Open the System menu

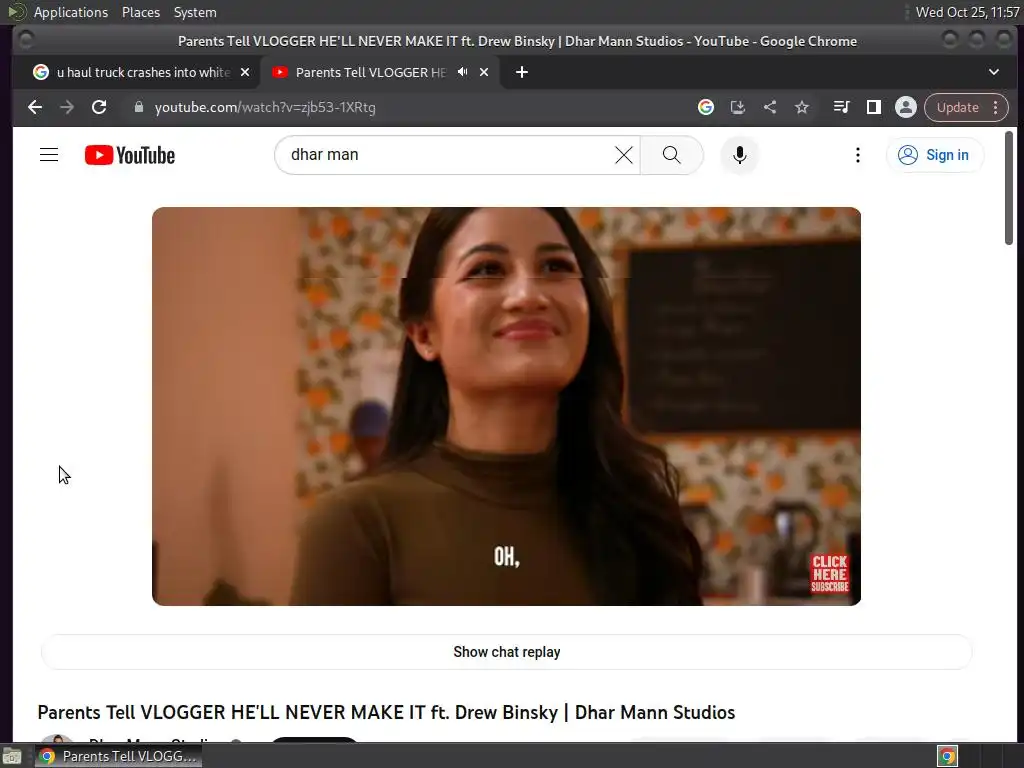(195, 12)
